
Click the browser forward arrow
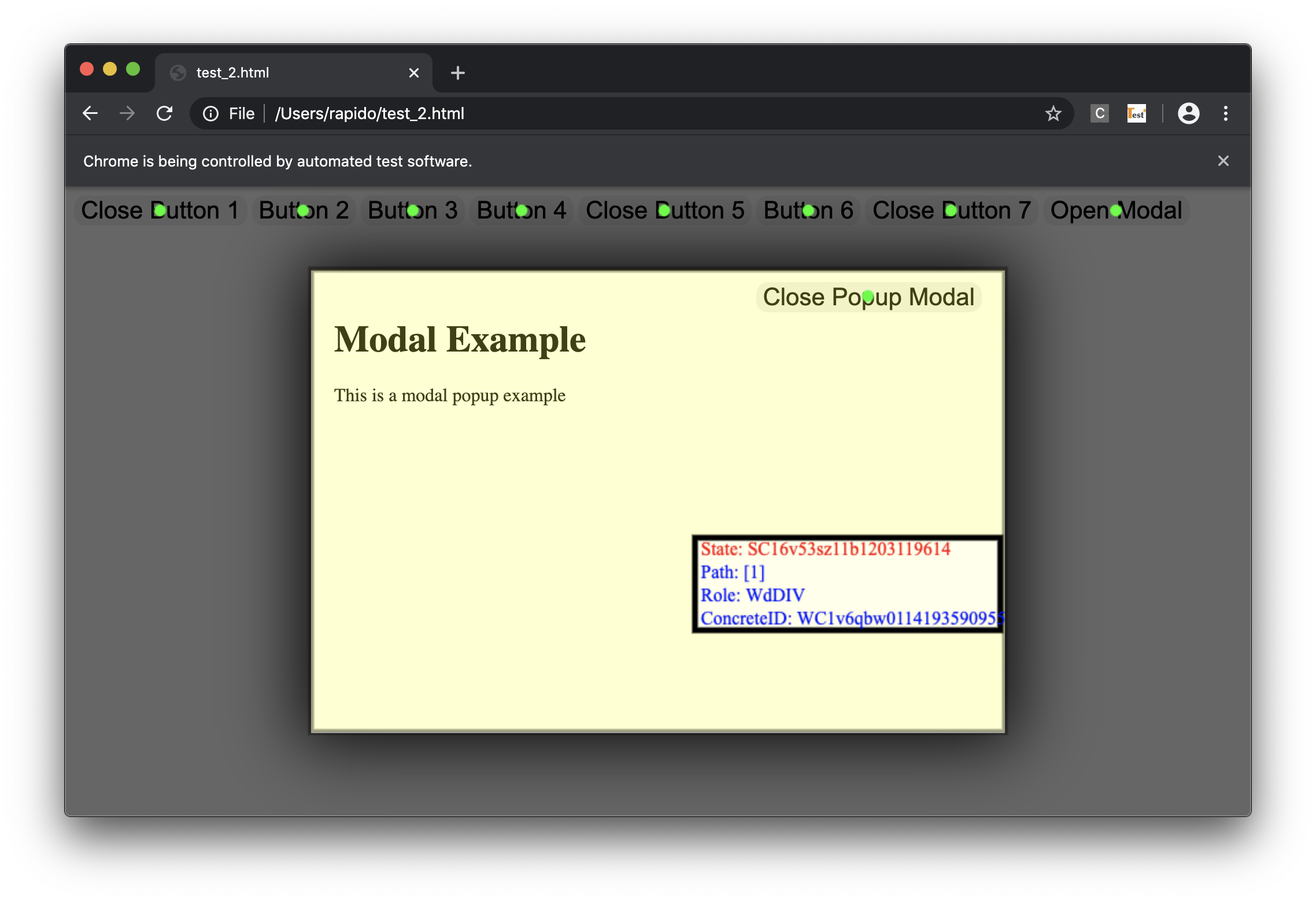point(127,113)
